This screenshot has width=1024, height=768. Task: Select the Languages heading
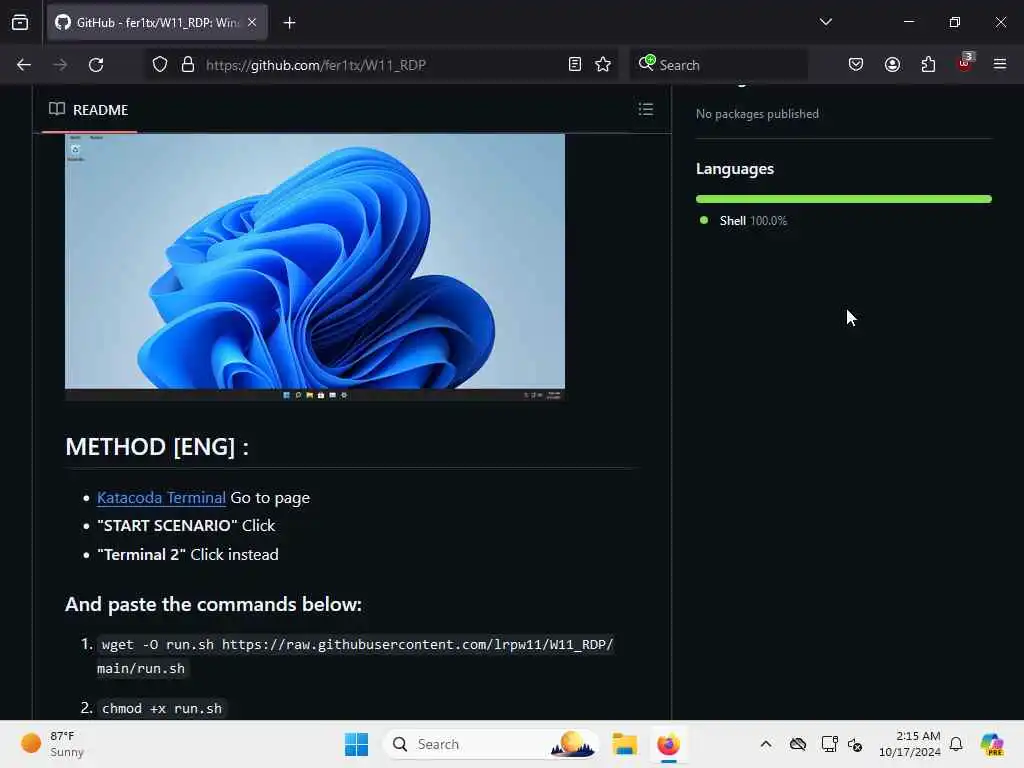click(x=735, y=168)
